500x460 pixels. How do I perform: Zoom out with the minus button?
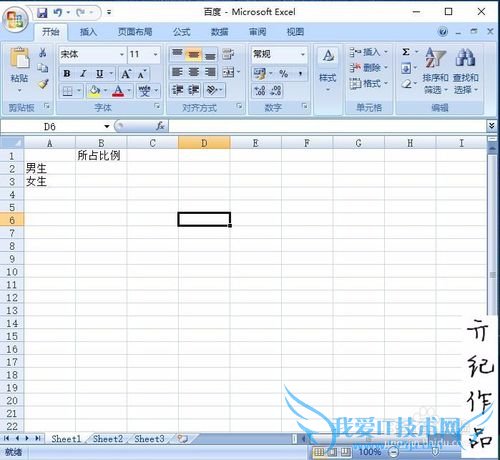394,452
